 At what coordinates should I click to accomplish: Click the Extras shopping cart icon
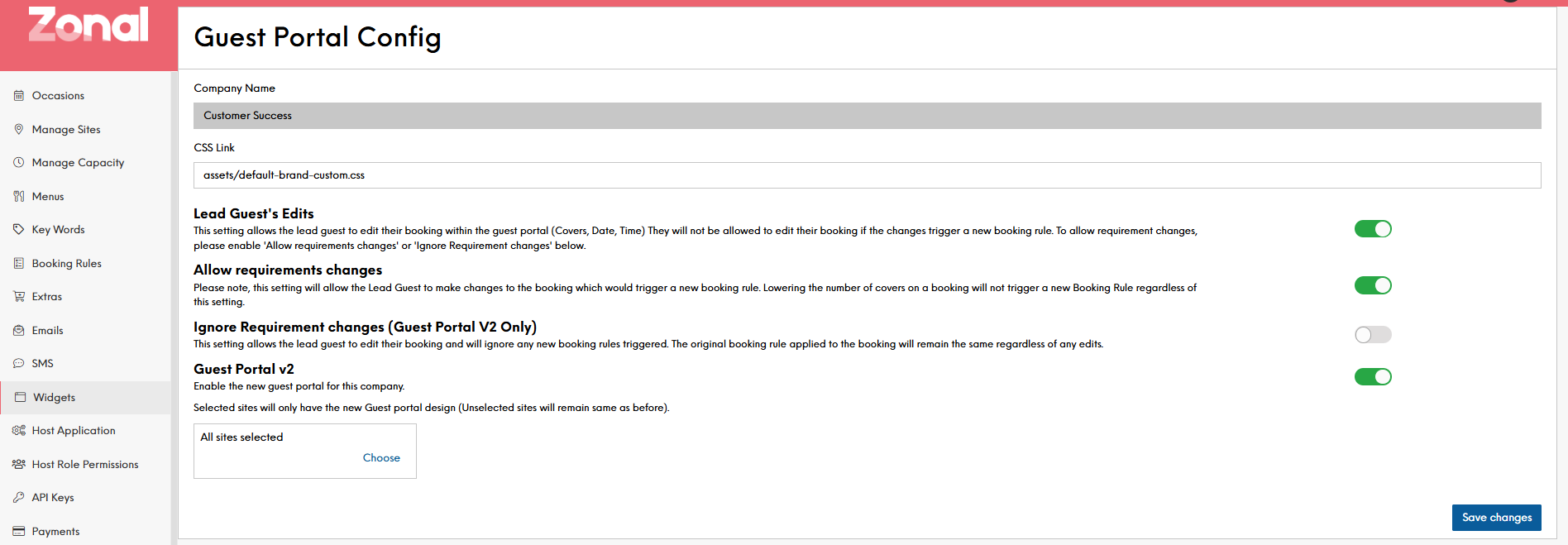pos(19,297)
